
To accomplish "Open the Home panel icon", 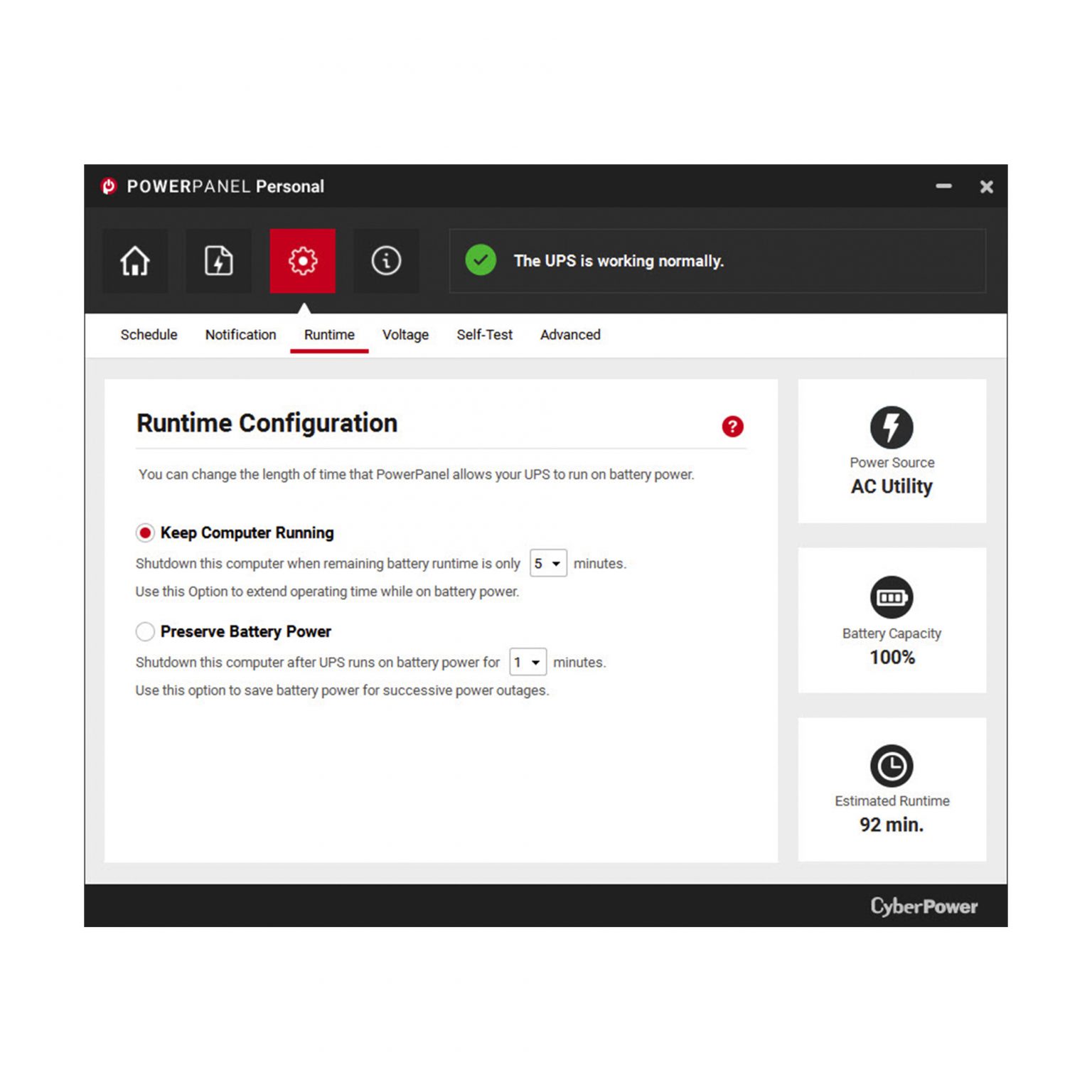I will 134,261.
